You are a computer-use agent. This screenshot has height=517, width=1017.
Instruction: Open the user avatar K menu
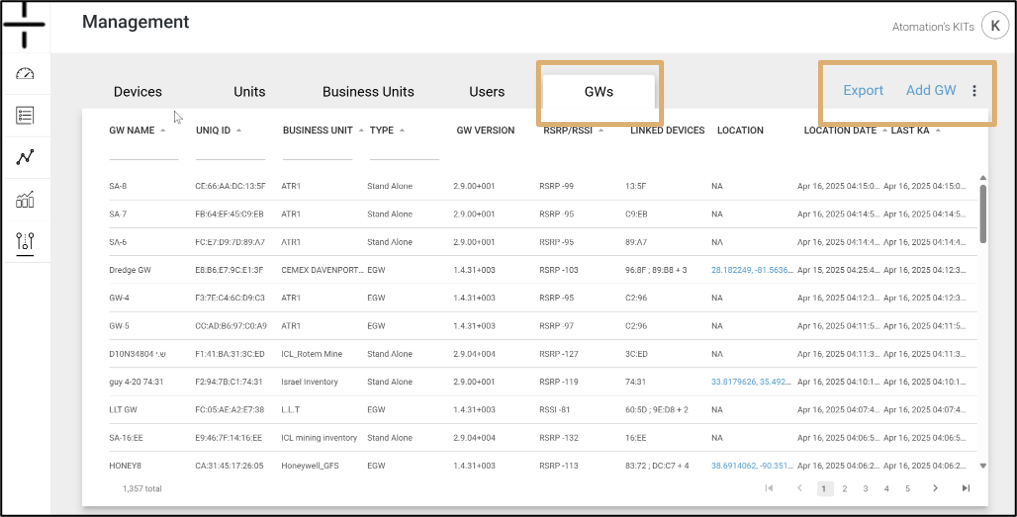(994, 26)
